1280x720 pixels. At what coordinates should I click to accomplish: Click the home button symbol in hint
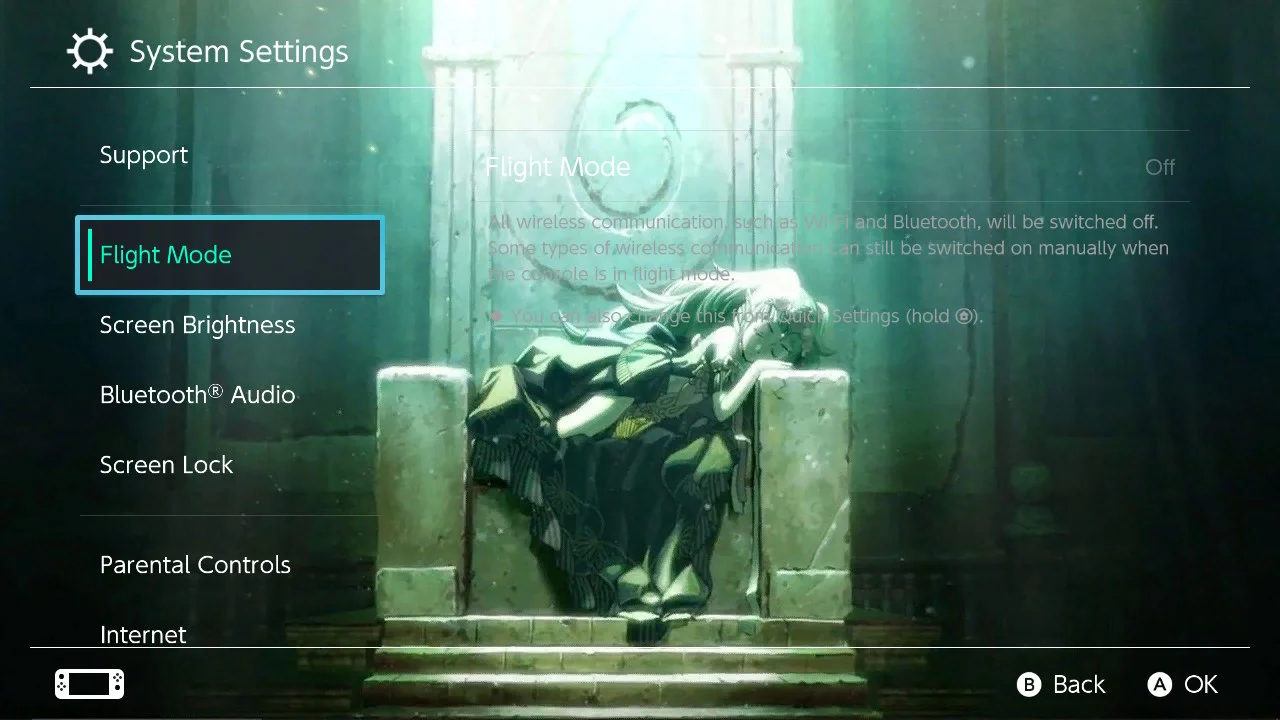[964, 316]
